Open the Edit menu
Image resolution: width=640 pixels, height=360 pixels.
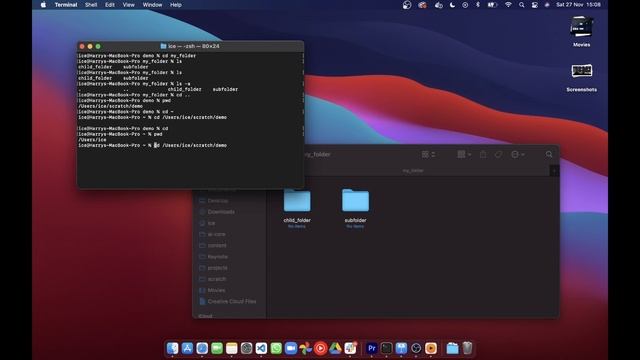click(x=110, y=5)
